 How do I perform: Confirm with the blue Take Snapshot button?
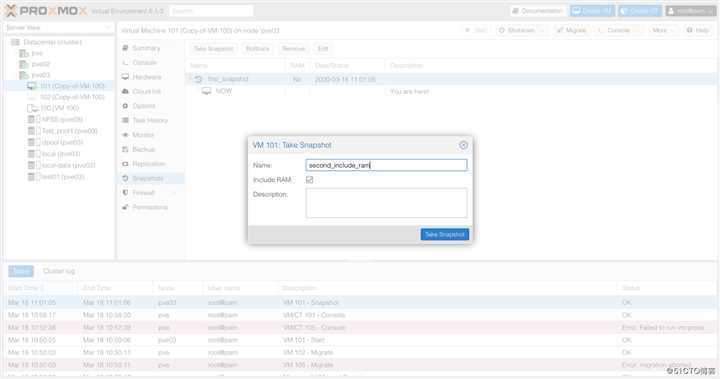(444, 234)
